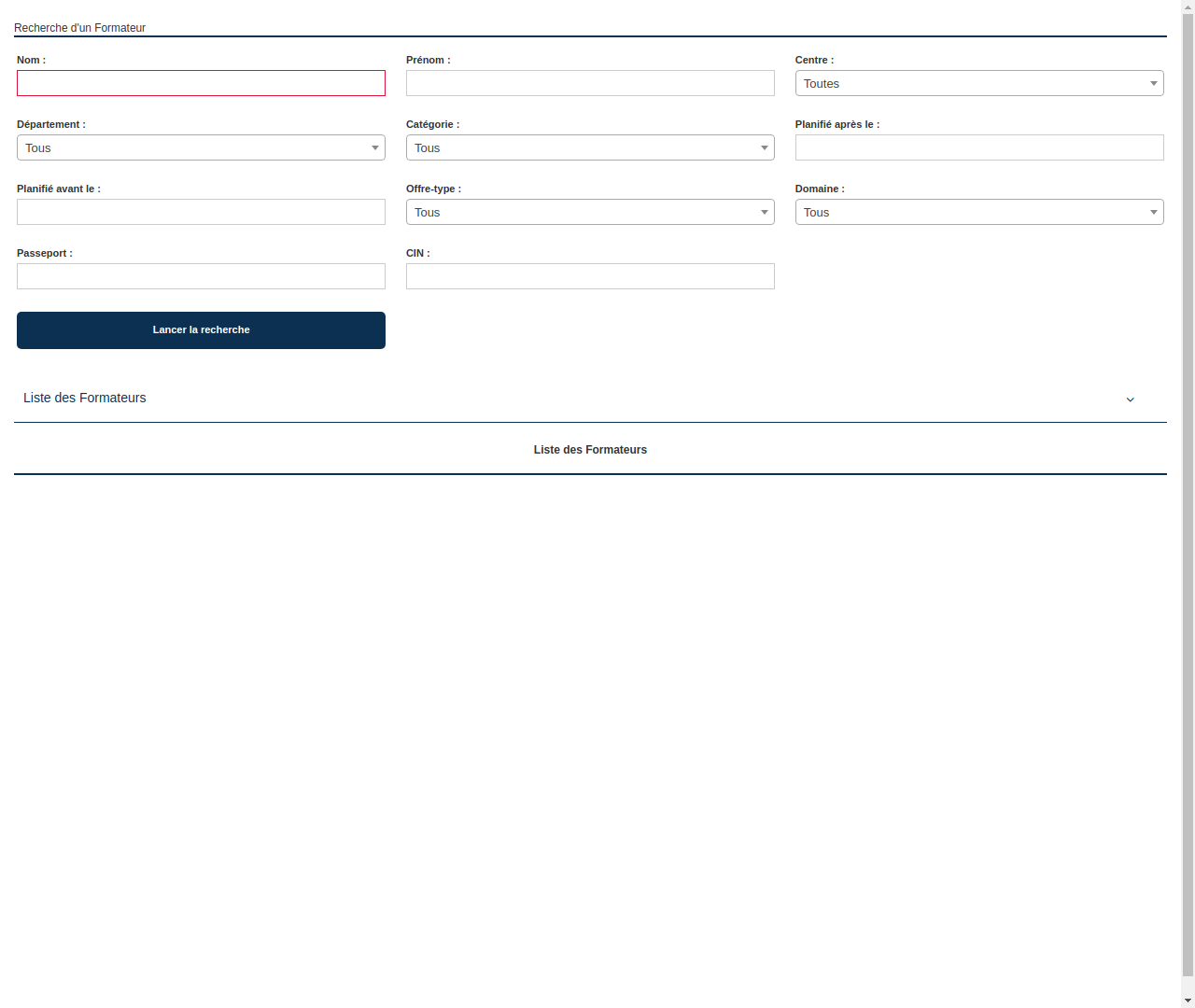Click the Passeport input field
This screenshot has height=1008, width=1195.
point(201,276)
